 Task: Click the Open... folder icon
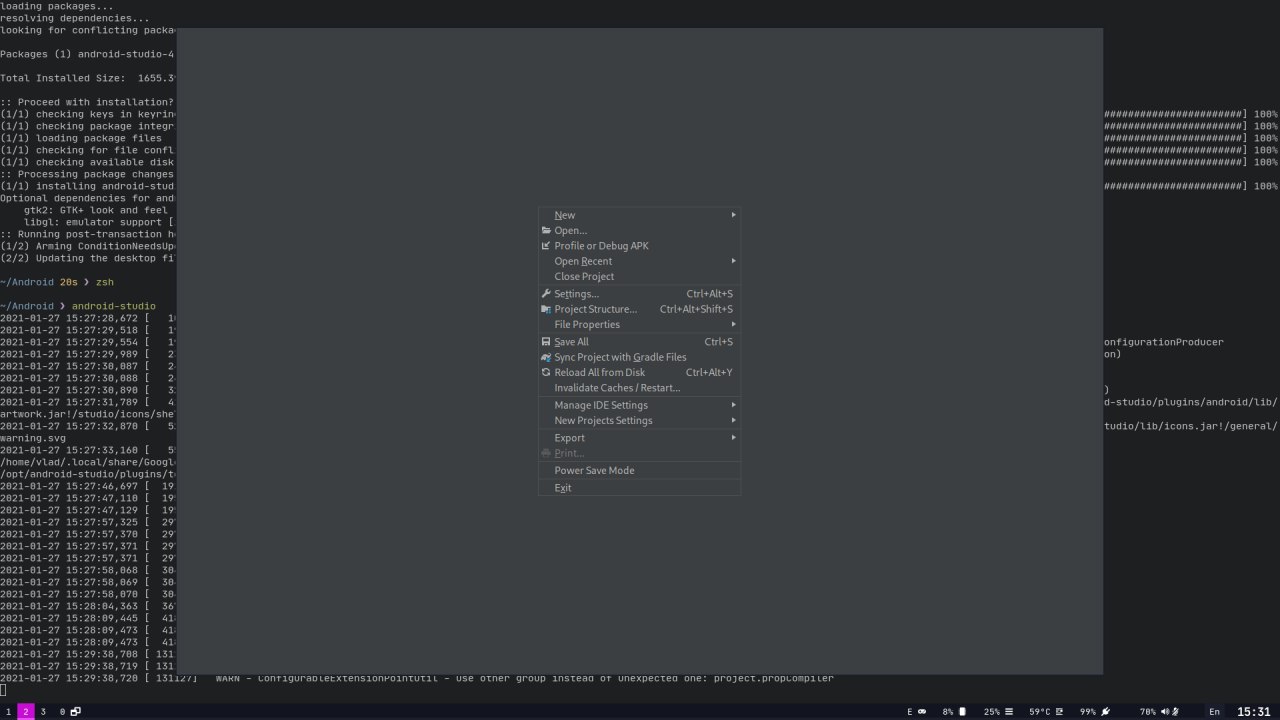(x=546, y=231)
